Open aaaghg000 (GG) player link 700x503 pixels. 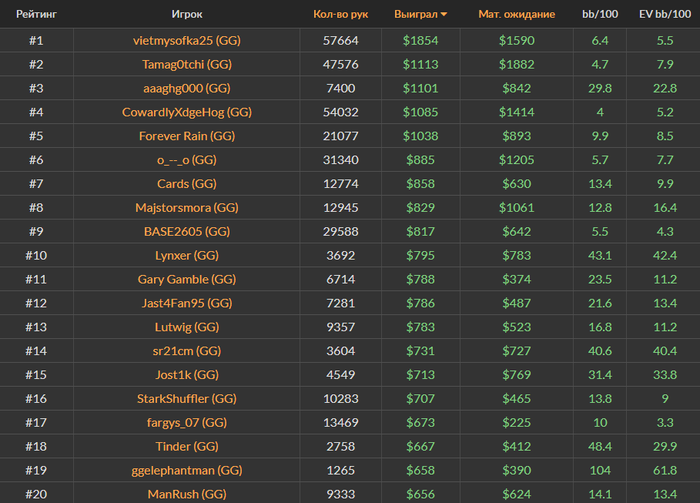[x=187, y=88]
